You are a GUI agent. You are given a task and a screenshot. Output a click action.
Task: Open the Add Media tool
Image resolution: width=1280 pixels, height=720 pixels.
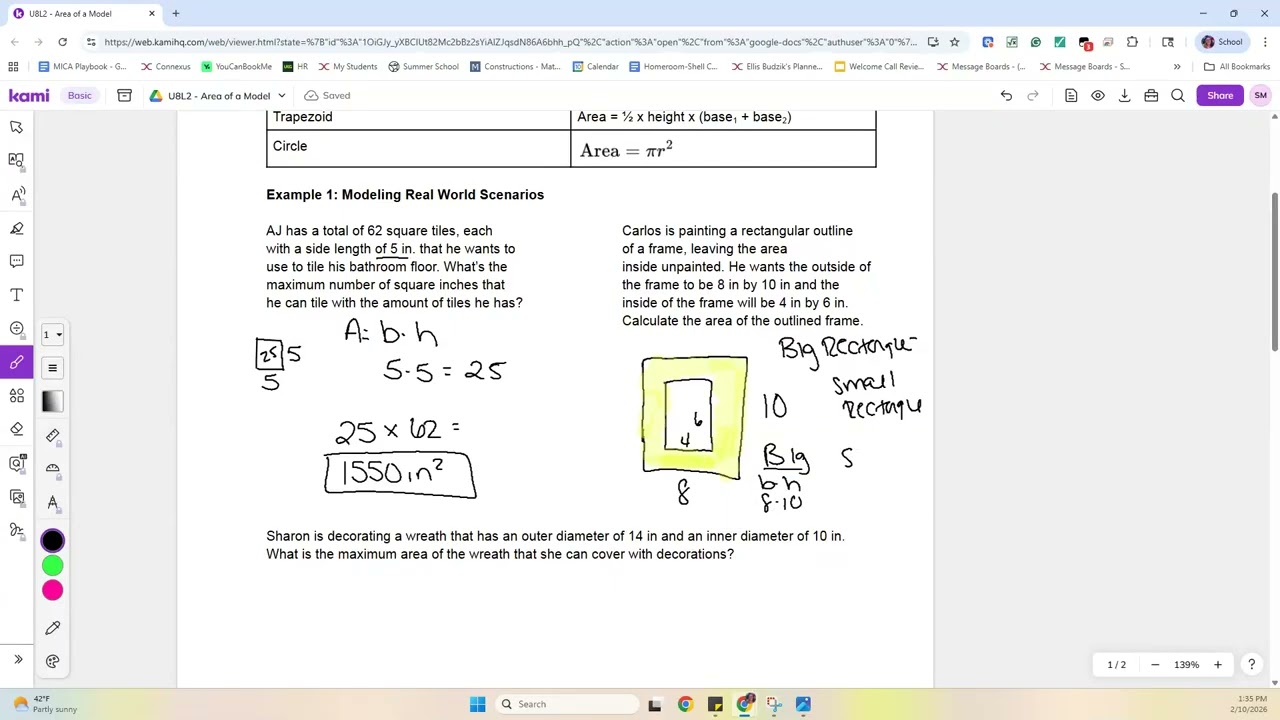(x=17, y=463)
